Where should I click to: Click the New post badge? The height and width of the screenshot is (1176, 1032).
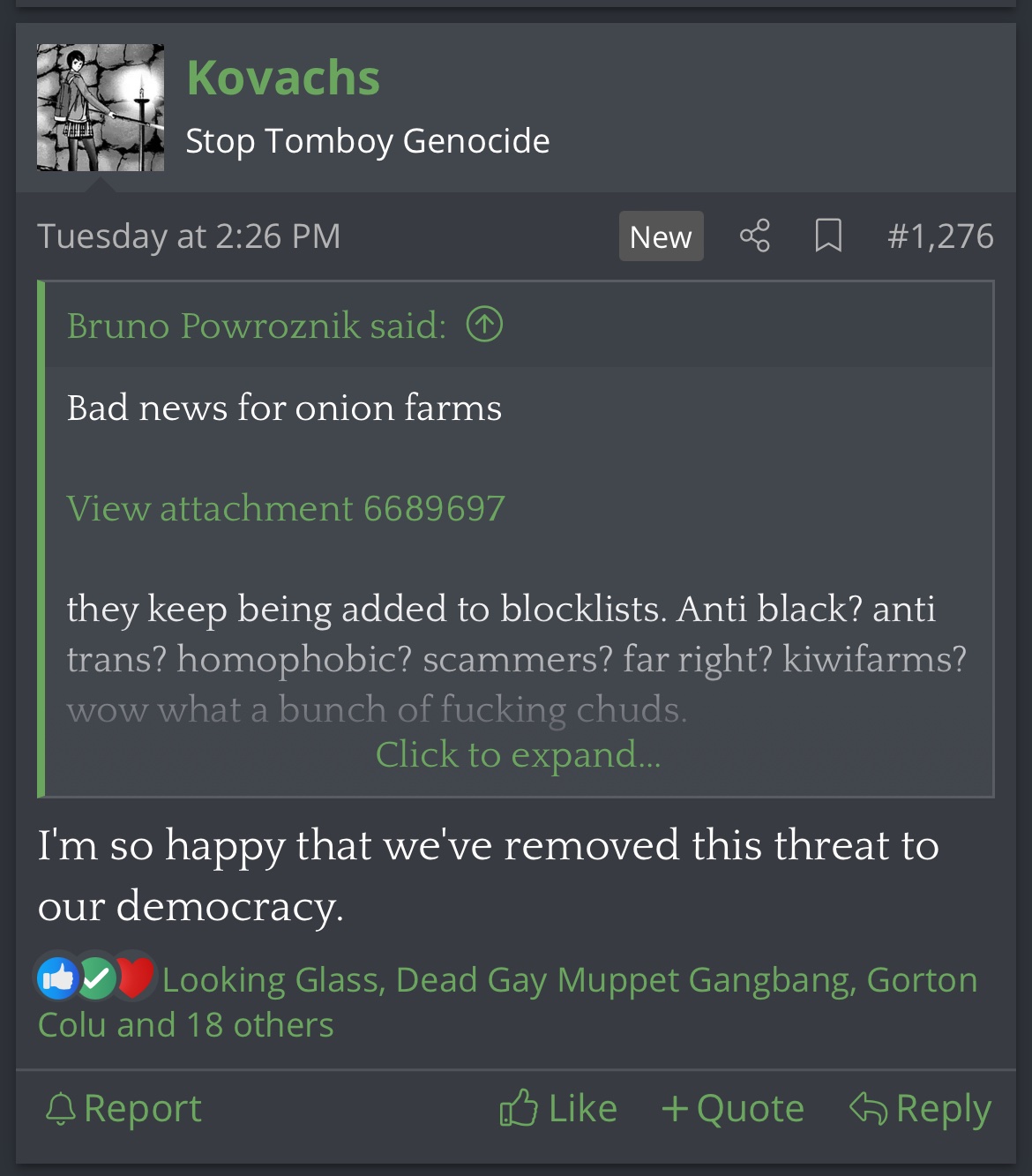point(661,236)
